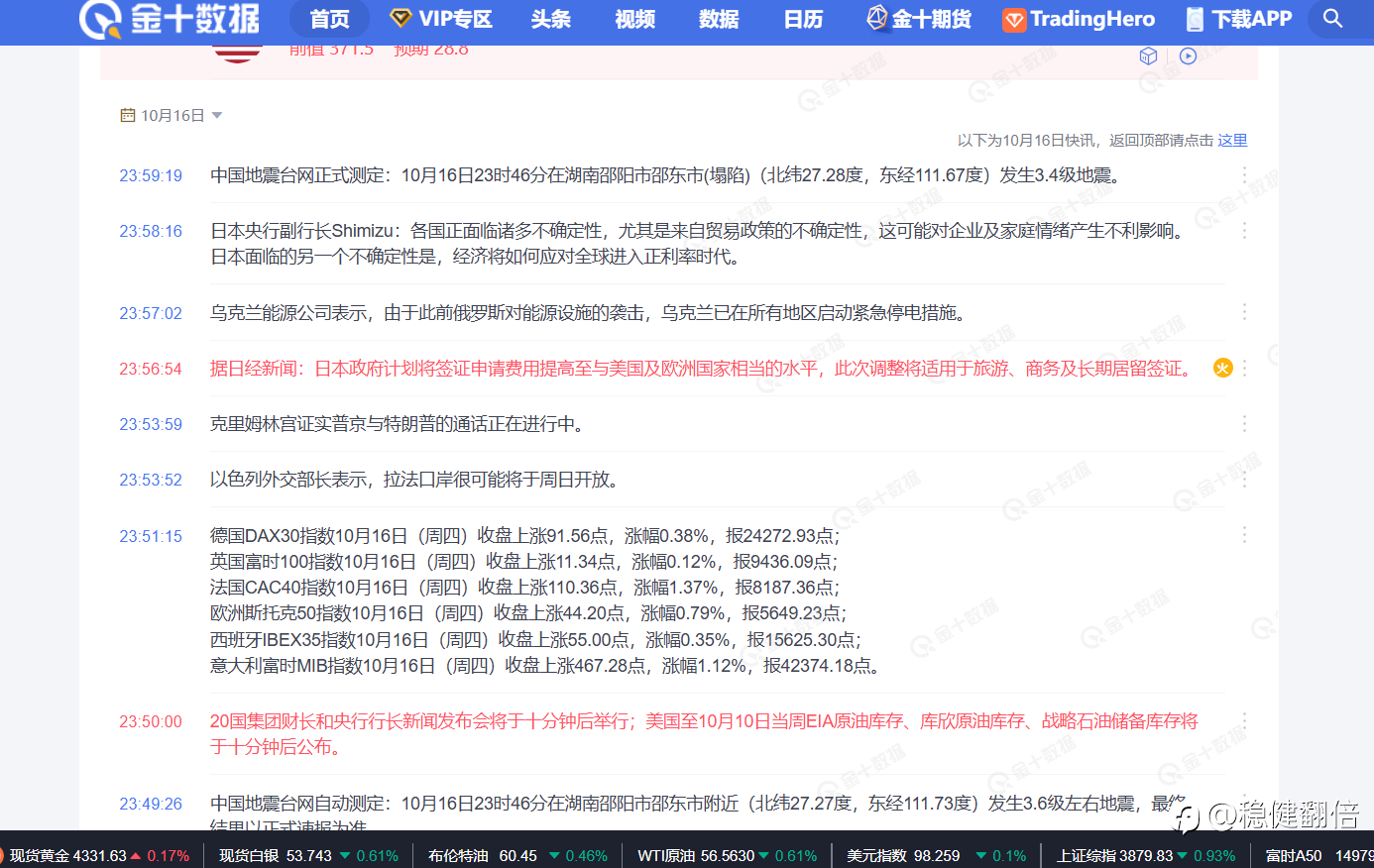Click the red 23:56:54 timestamp
The width and height of the screenshot is (1374, 868).
click(151, 370)
